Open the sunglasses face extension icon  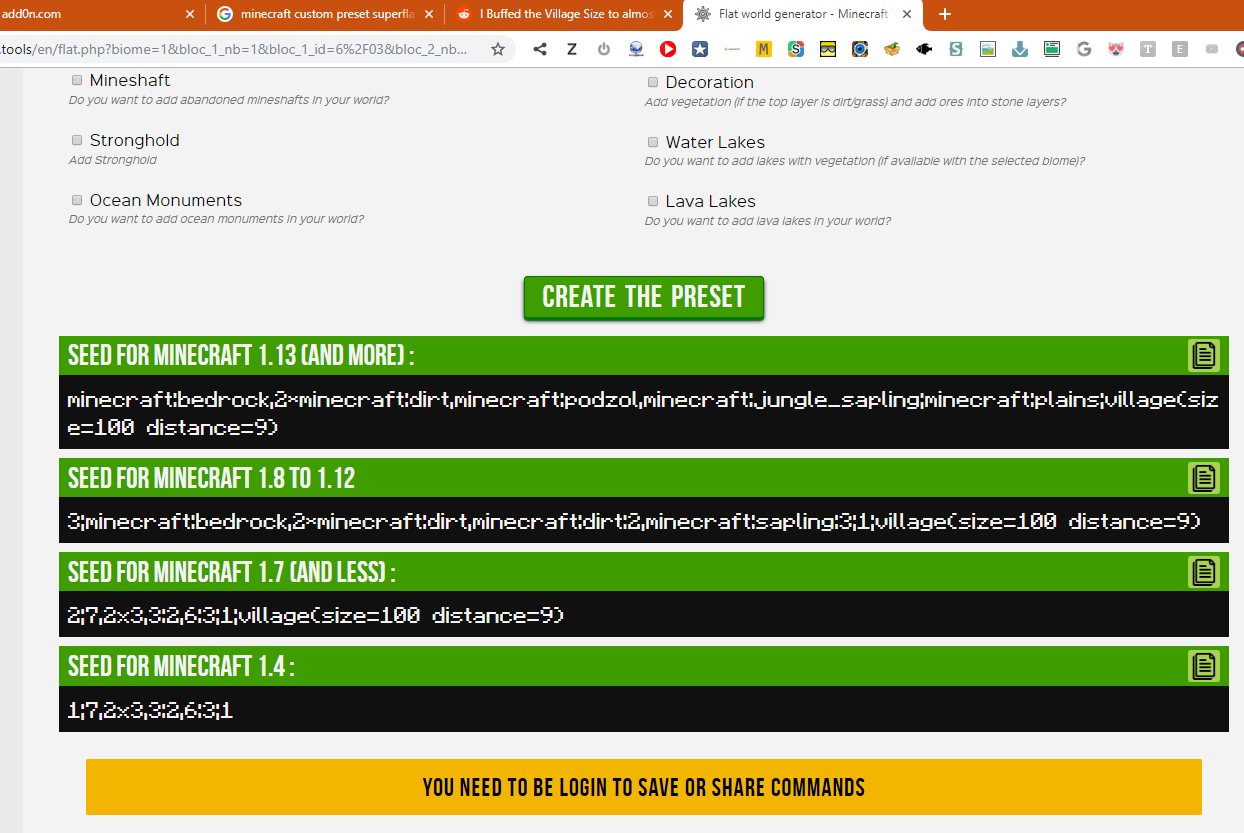(x=828, y=49)
